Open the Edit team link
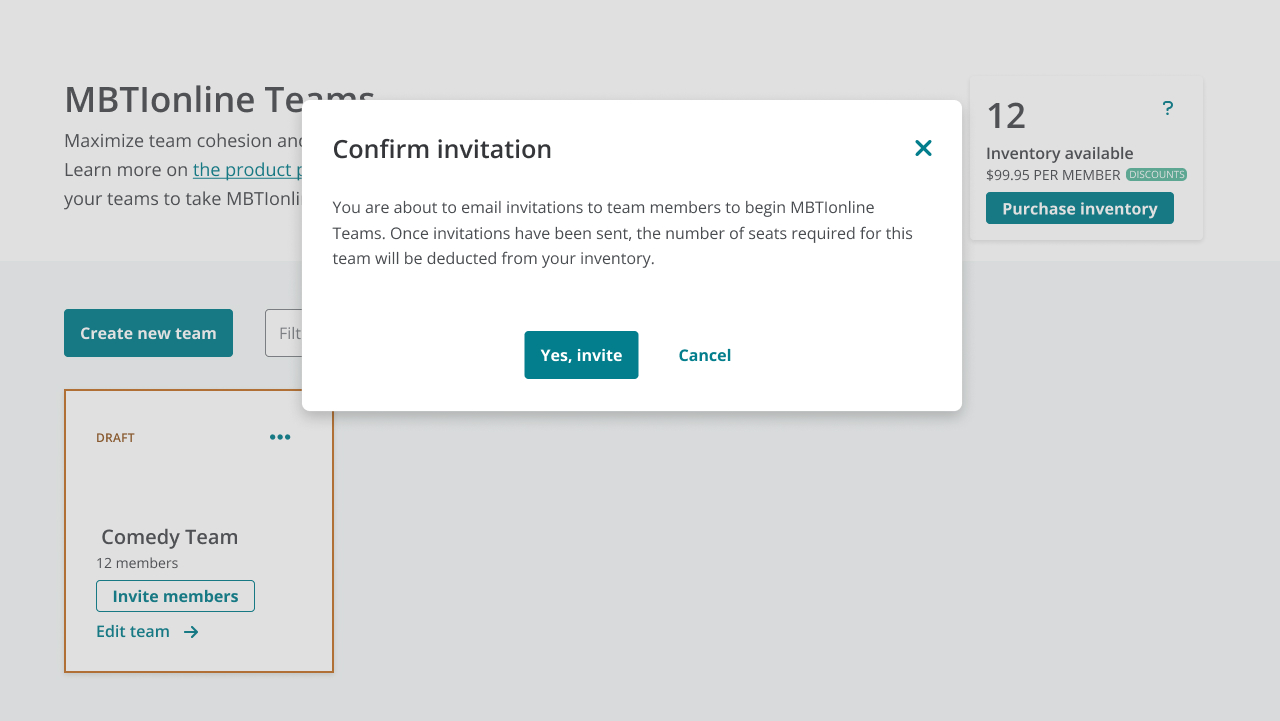1280x721 pixels. (x=133, y=632)
